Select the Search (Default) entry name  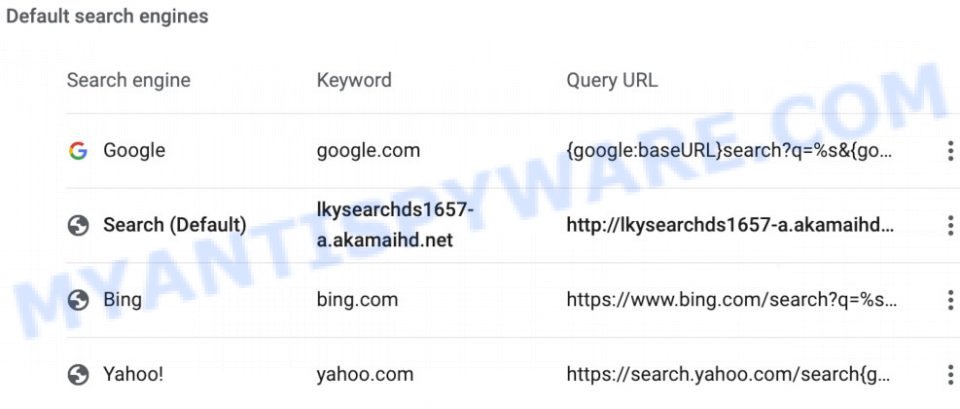pos(174,225)
